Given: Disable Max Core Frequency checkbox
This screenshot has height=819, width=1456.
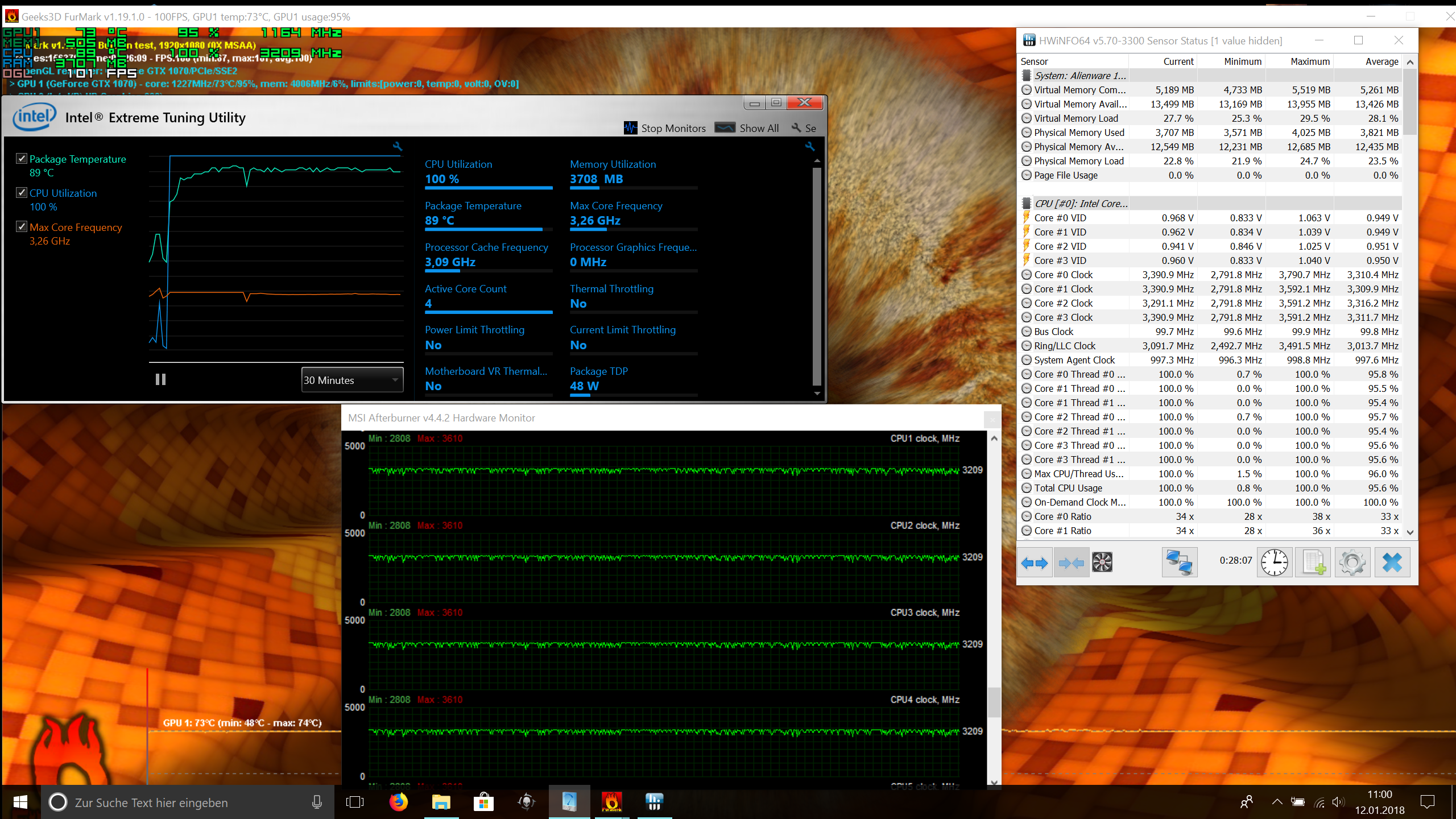Looking at the screenshot, I should pos(22,226).
